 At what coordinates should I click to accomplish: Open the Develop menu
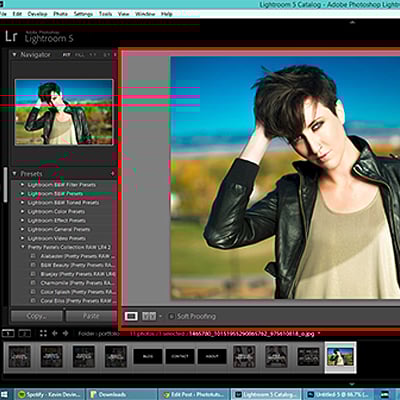(x=37, y=14)
